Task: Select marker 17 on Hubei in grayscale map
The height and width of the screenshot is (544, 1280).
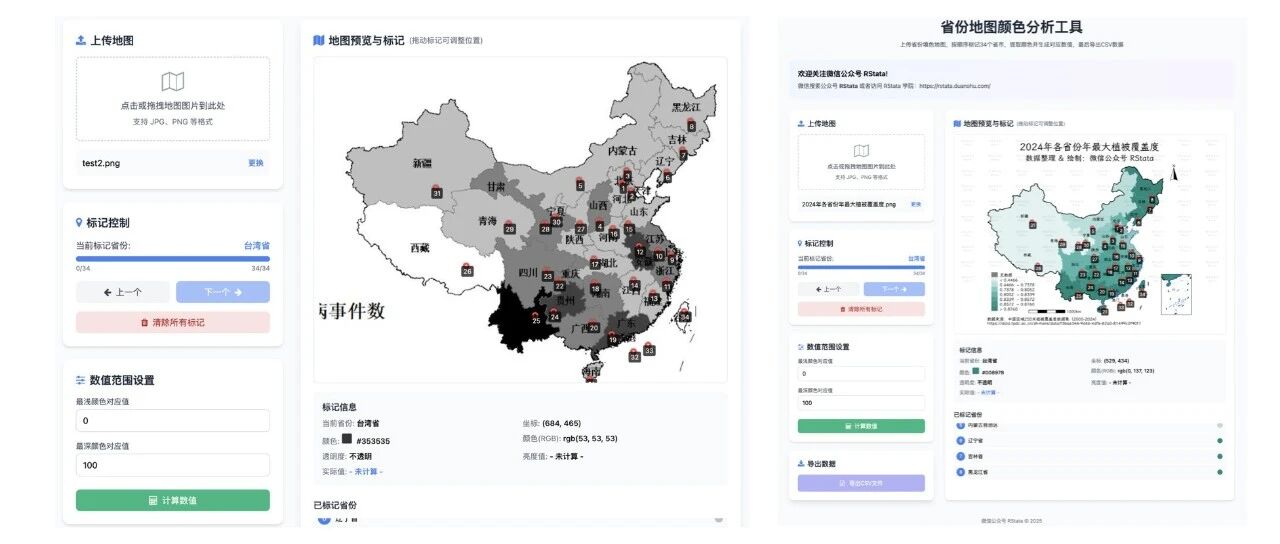Action: pyautogui.click(x=595, y=263)
